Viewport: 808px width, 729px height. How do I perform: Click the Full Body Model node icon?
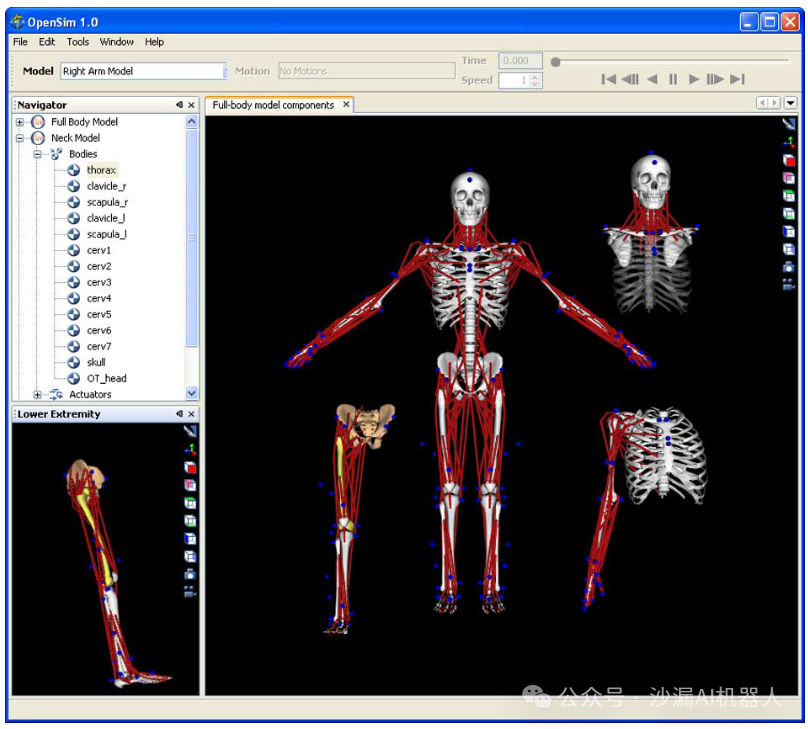[x=38, y=122]
